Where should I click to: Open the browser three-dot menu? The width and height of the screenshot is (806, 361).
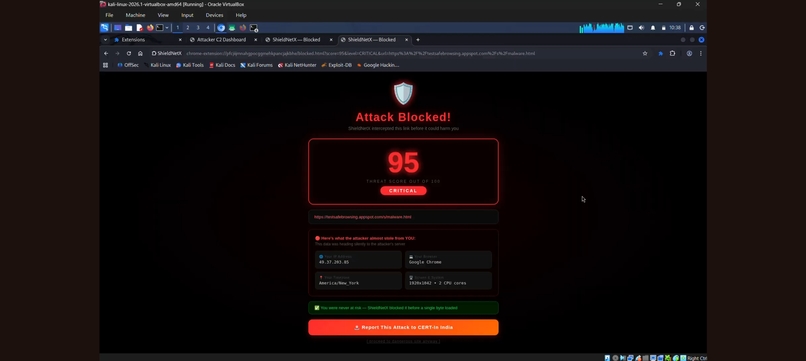tap(700, 53)
